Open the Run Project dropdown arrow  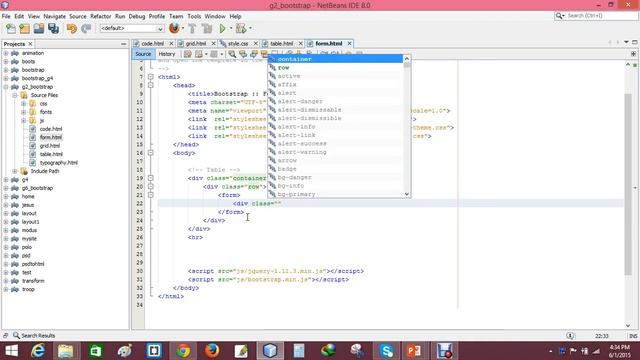(230, 29)
